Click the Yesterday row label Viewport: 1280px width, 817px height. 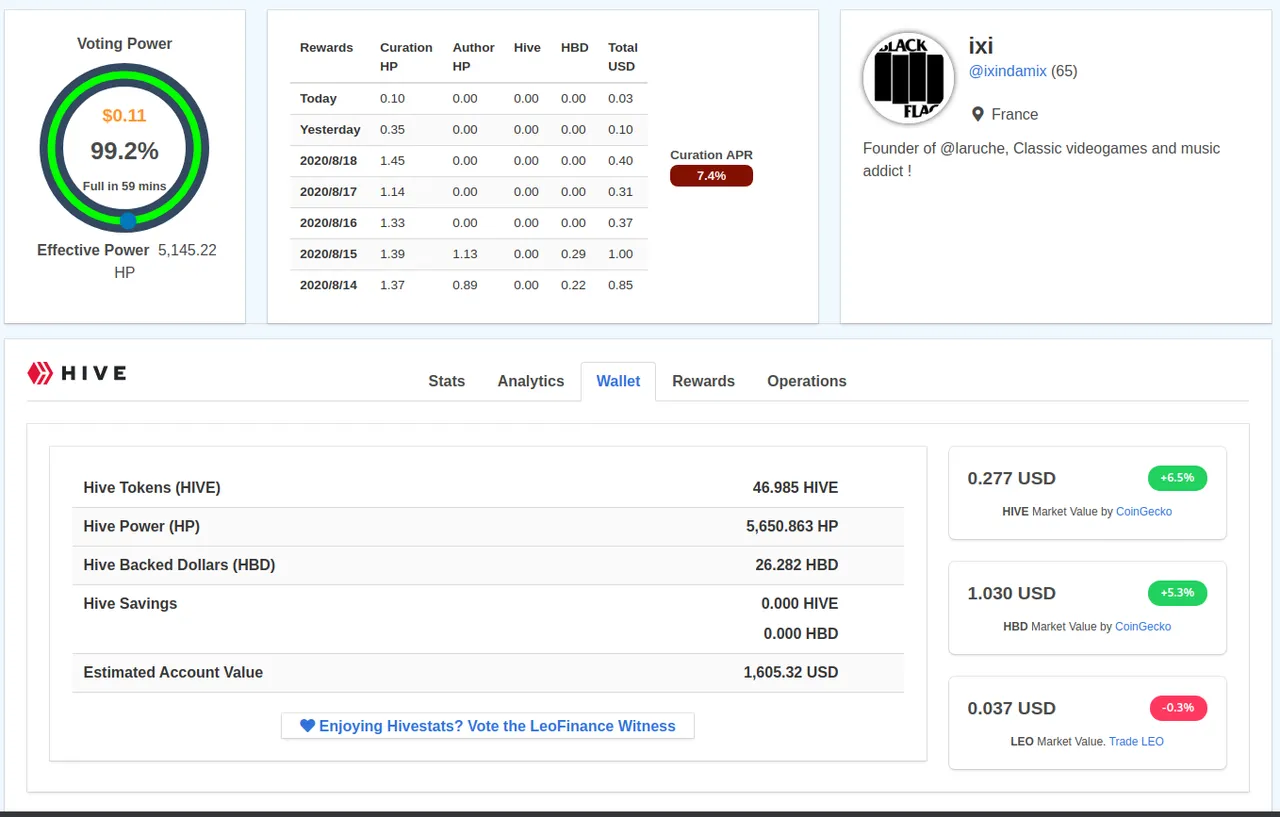click(x=330, y=129)
